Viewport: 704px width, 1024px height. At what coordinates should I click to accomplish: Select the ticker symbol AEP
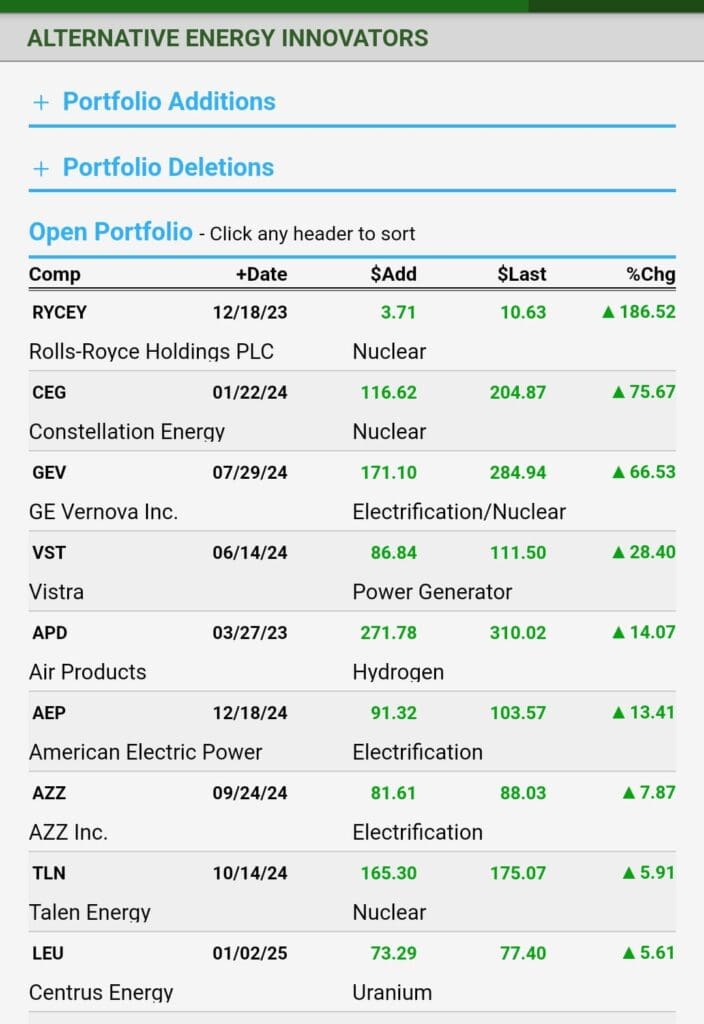[49, 712]
